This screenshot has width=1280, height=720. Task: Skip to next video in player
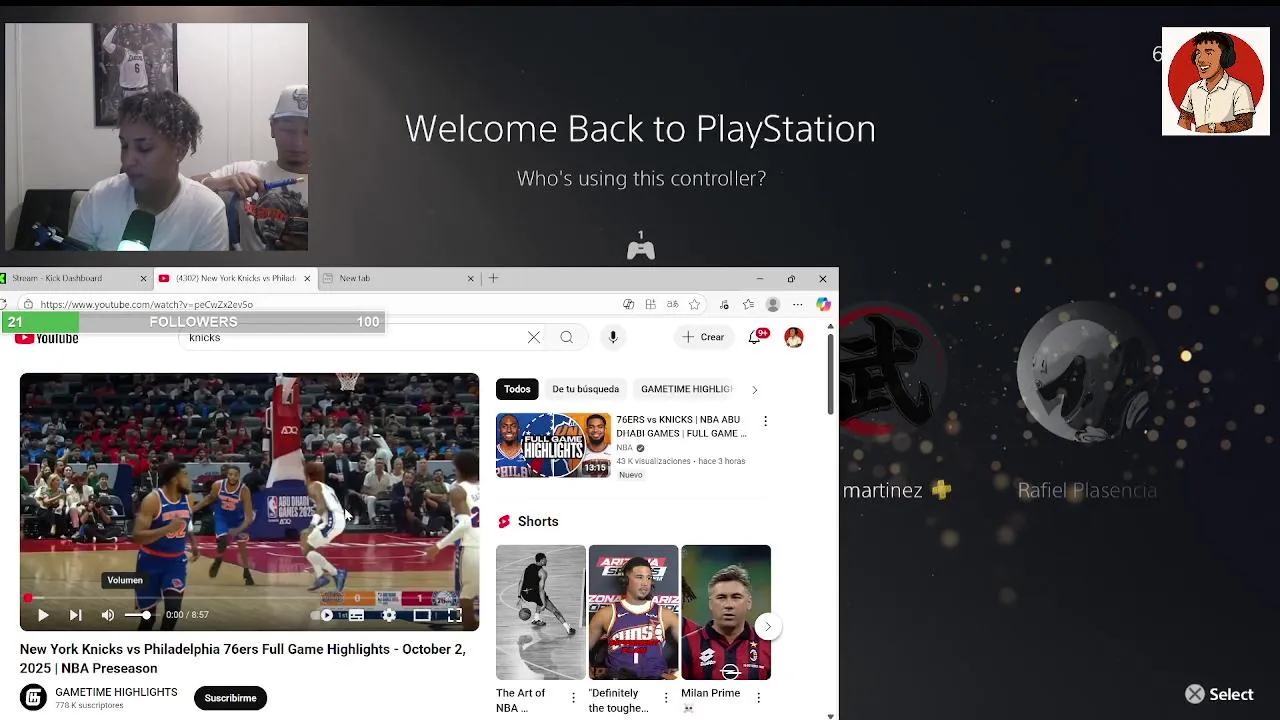[x=75, y=615]
